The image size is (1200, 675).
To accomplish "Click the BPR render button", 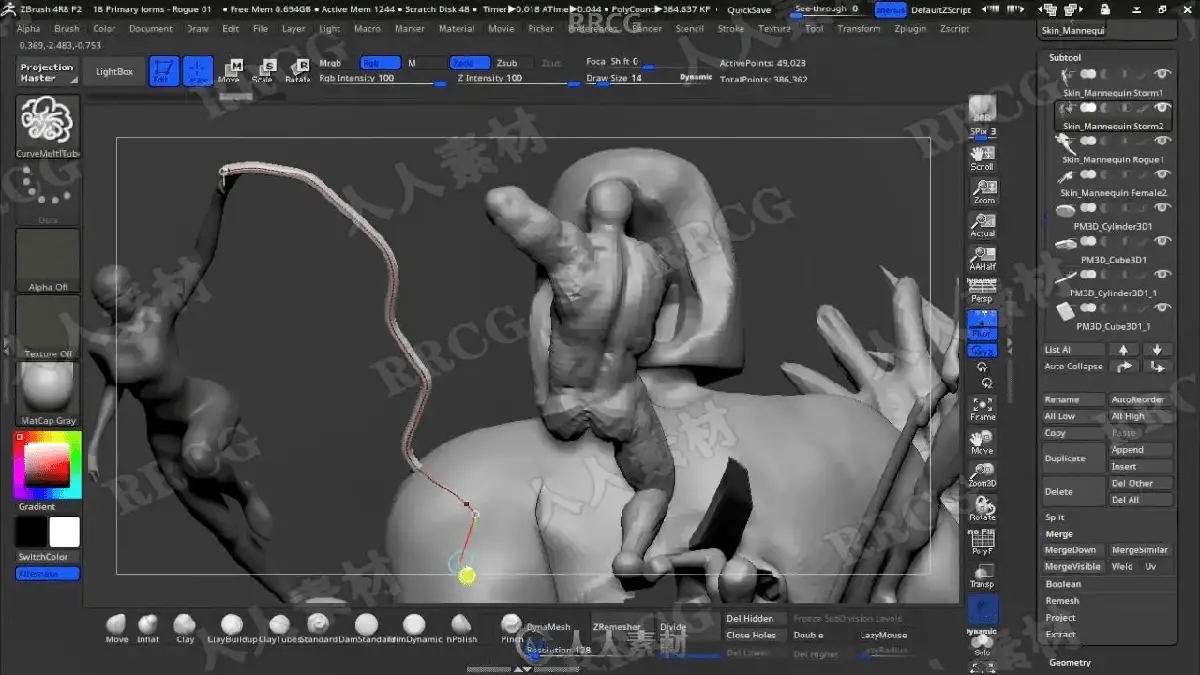I will (983, 108).
